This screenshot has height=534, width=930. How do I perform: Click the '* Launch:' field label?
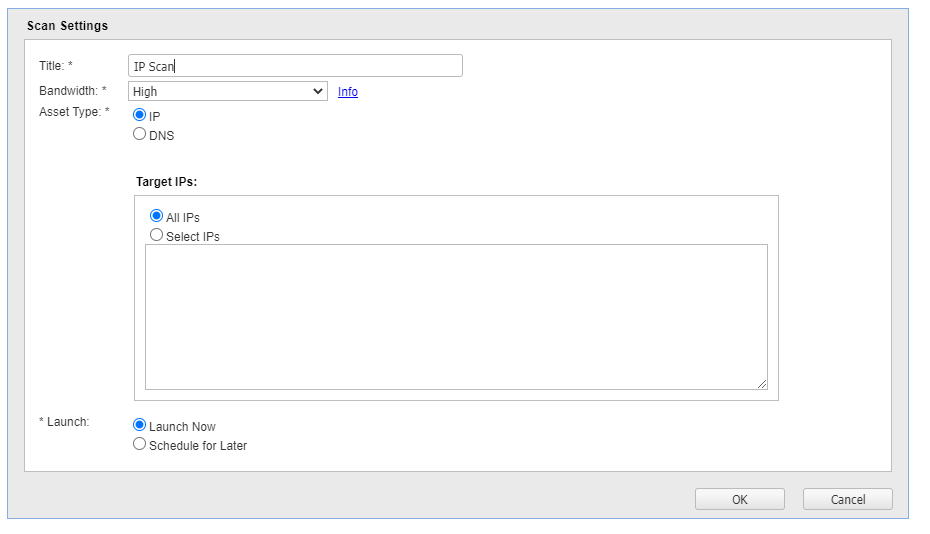click(64, 422)
